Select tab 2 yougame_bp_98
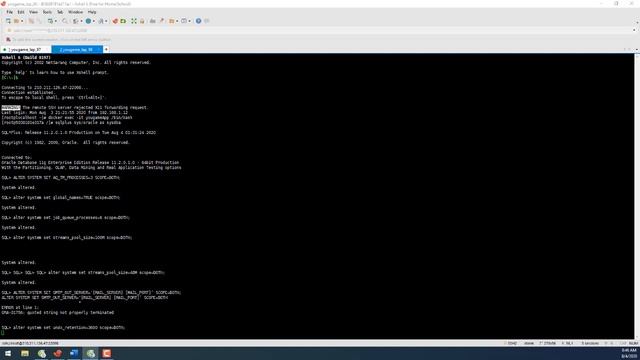This screenshot has width=640, height=360. tap(76, 50)
